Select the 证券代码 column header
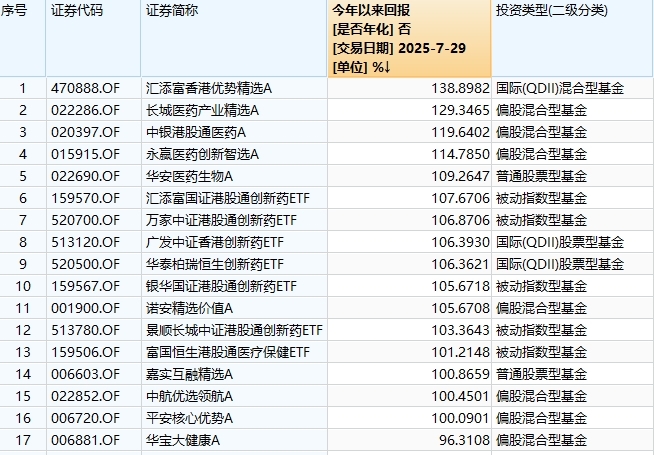The image size is (654, 455). tap(93, 38)
